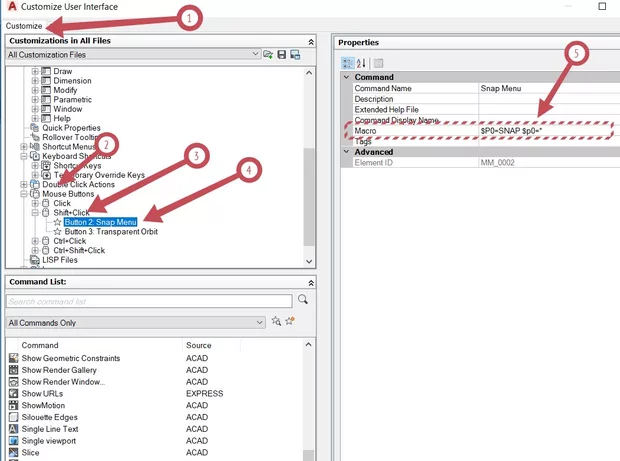Click the Extended Help File field
Viewport: 620px width, 461px height.
[x=549, y=110]
